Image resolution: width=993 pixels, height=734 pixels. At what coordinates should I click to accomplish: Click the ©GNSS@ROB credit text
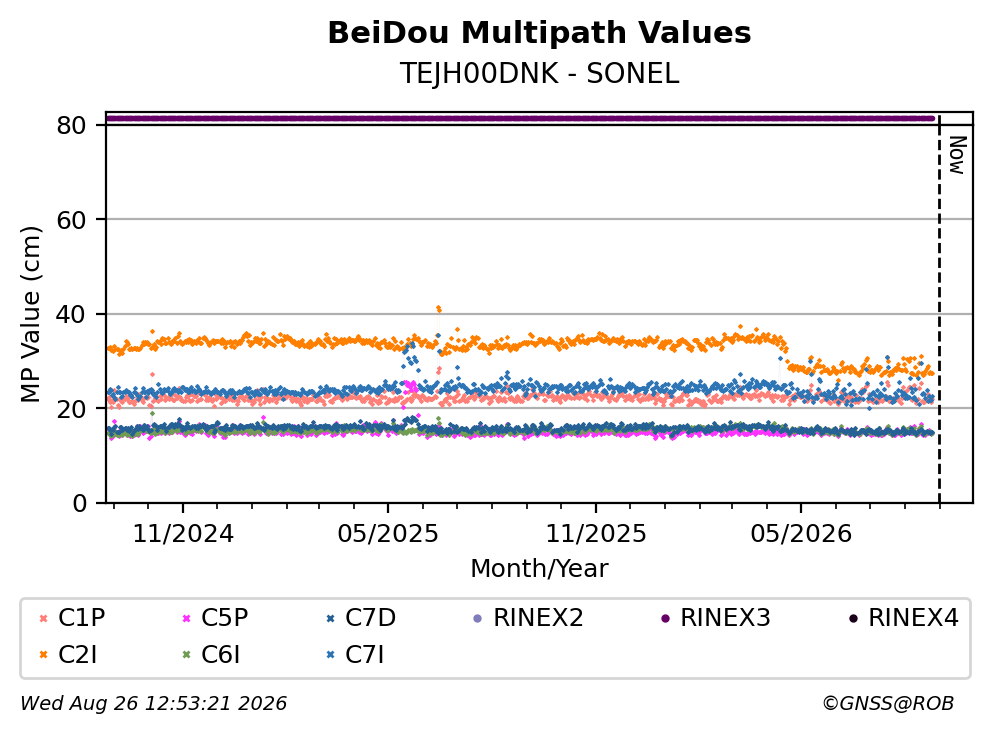pos(888,703)
